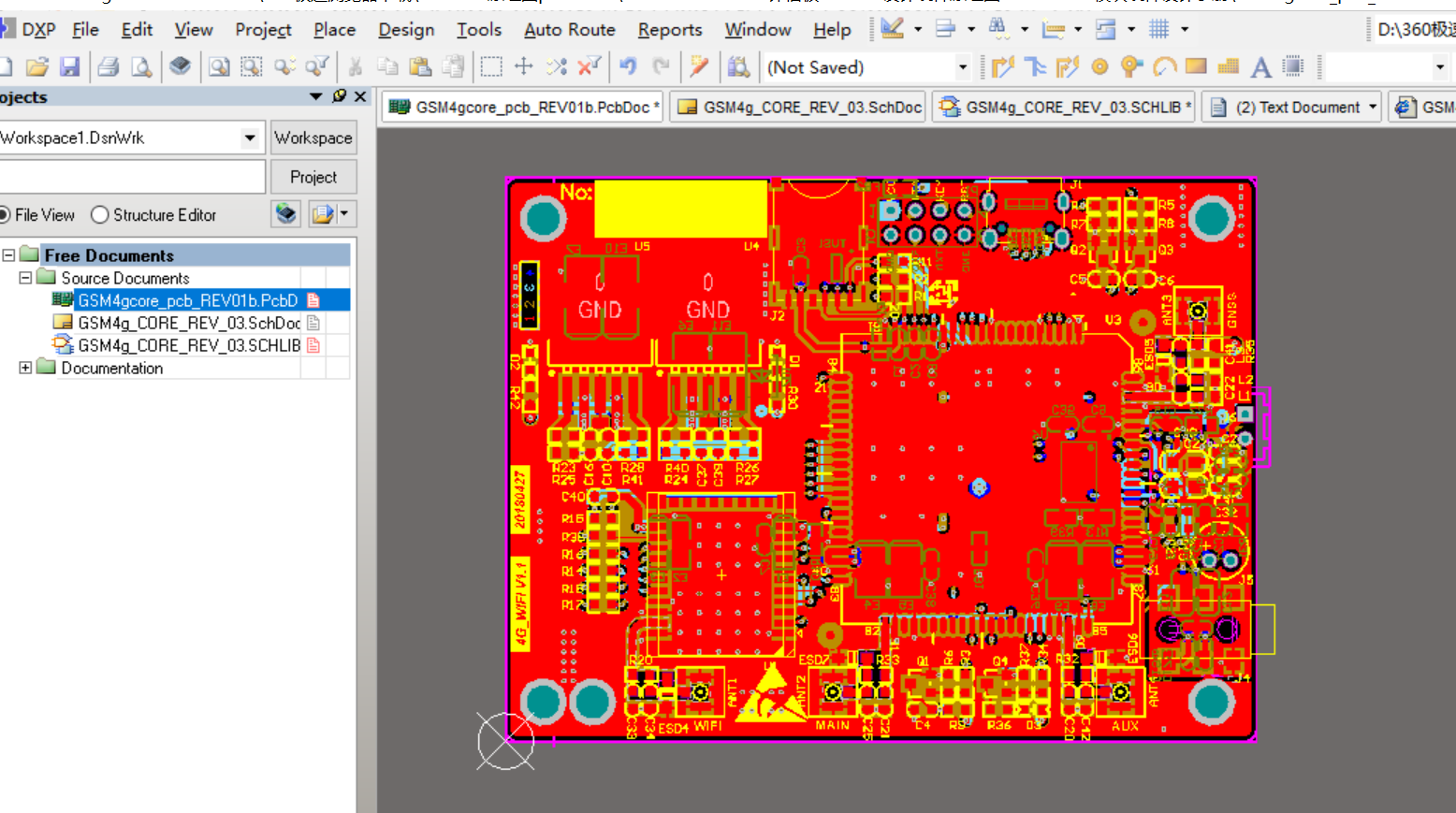
Task: Place a via
Action: point(1132,66)
